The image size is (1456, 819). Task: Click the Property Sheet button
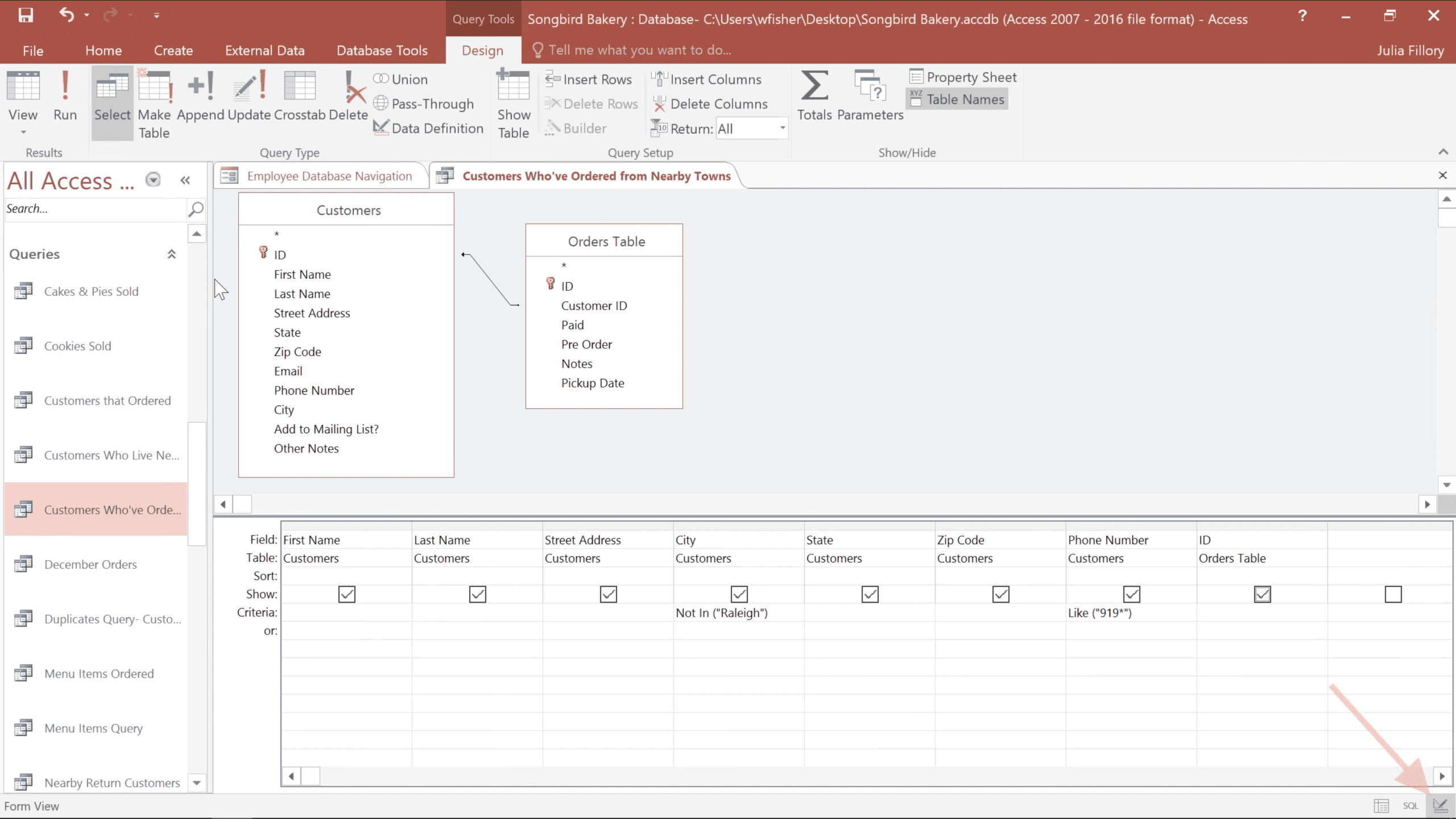pos(963,77)
